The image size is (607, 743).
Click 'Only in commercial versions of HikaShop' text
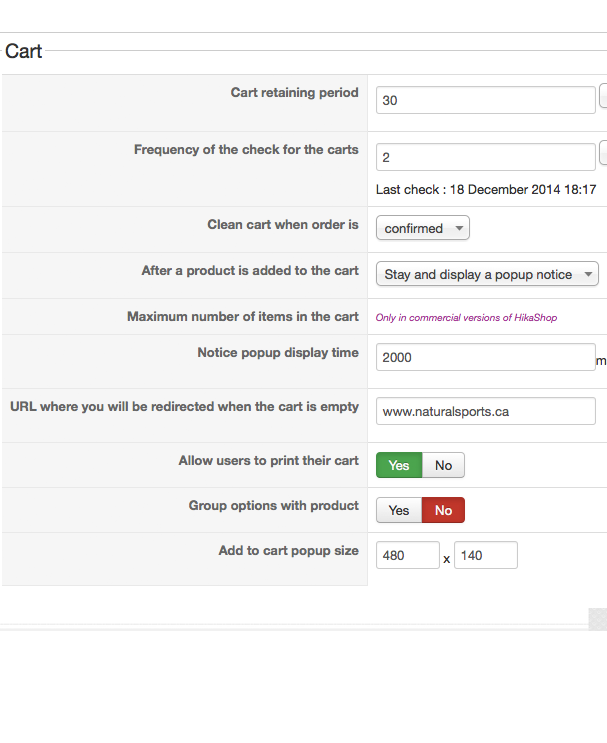pos(466,318)
